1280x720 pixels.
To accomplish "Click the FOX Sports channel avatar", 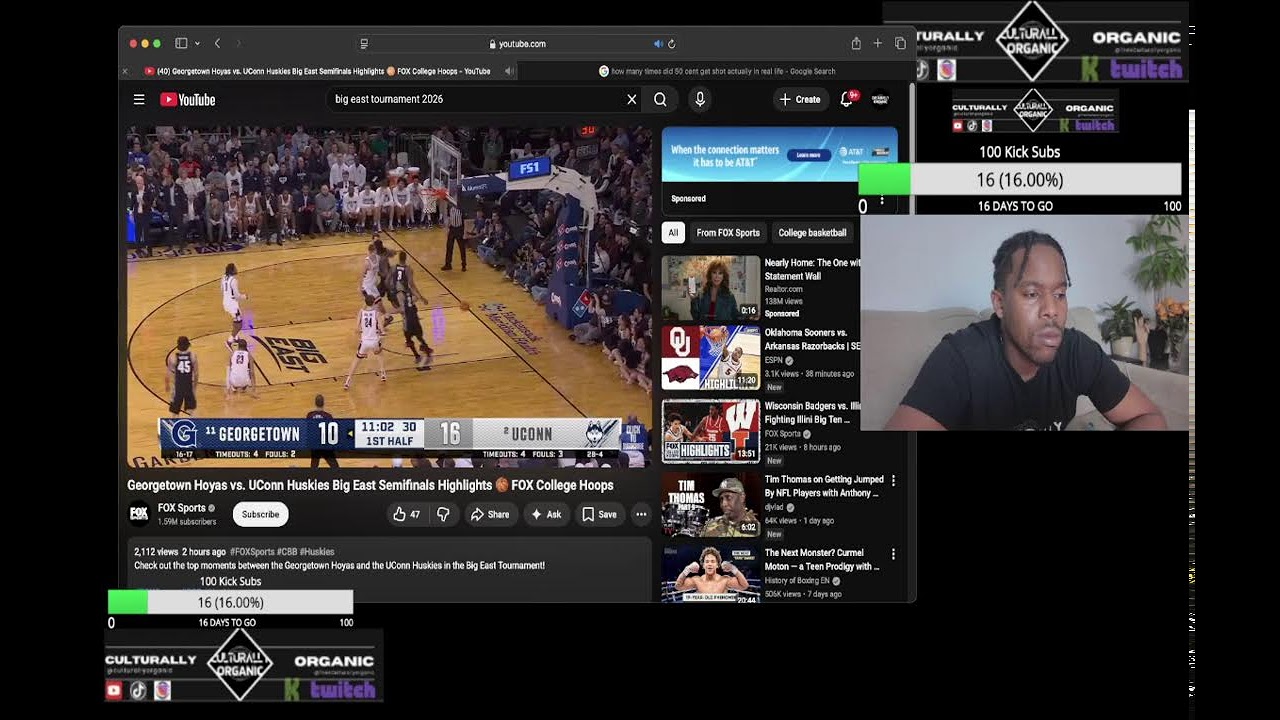I will coord(139,514).
